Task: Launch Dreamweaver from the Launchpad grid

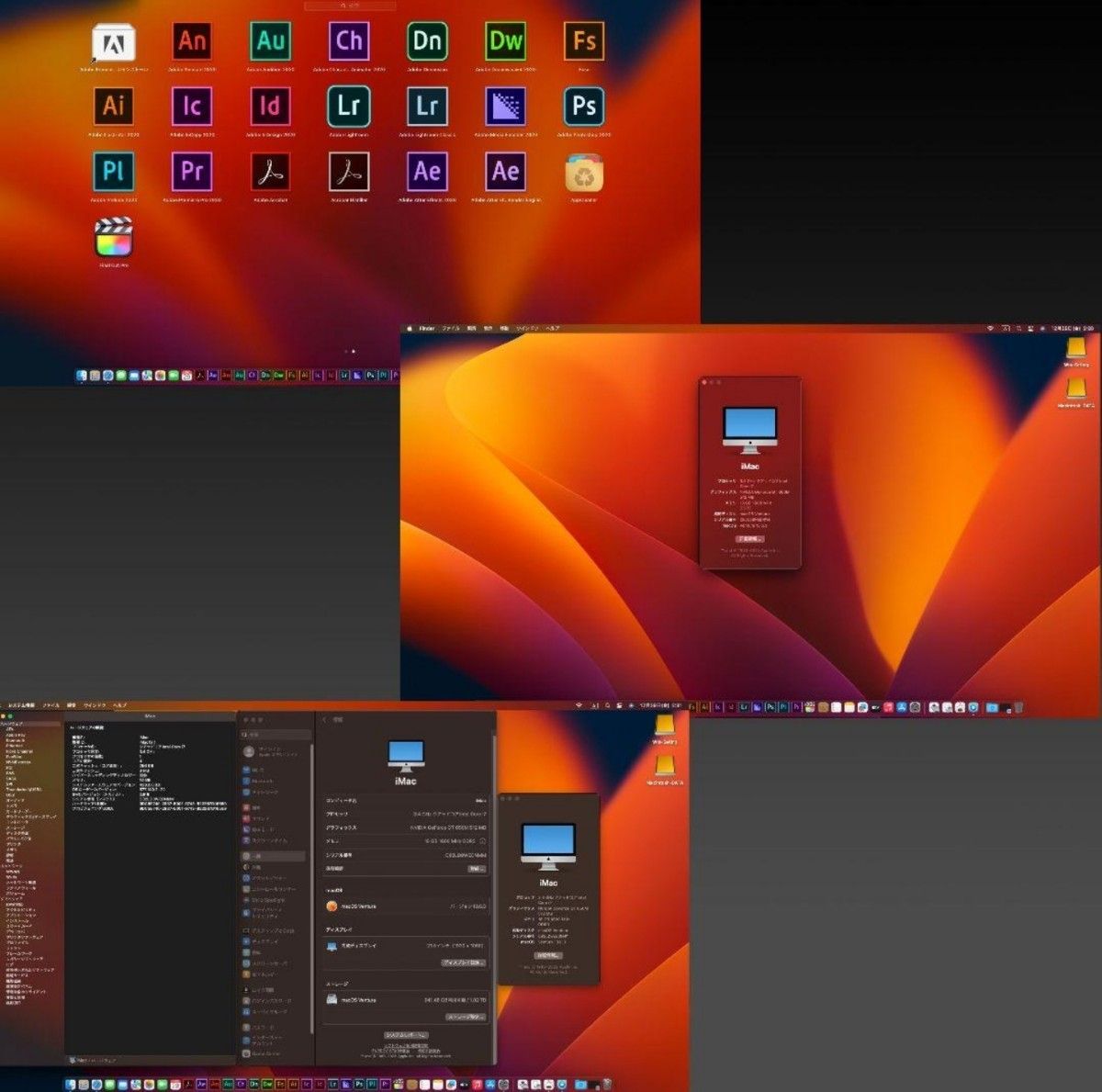Action: point(506,41)
